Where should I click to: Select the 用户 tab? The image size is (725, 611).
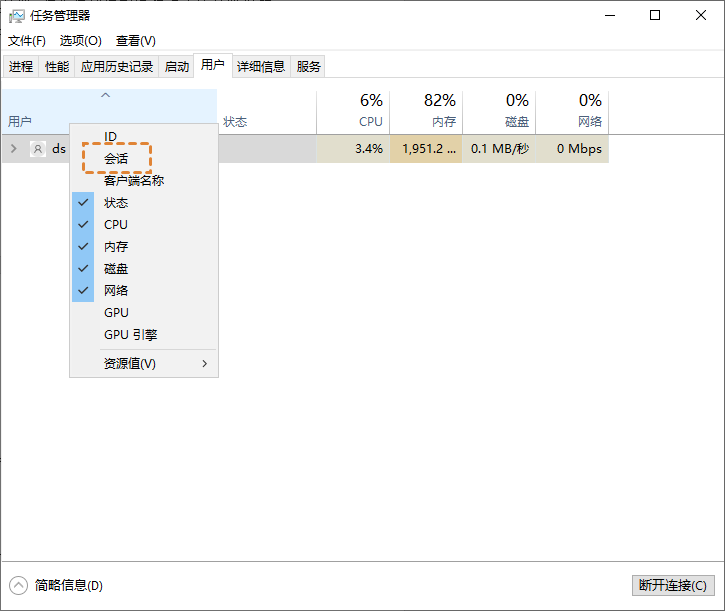213,65
